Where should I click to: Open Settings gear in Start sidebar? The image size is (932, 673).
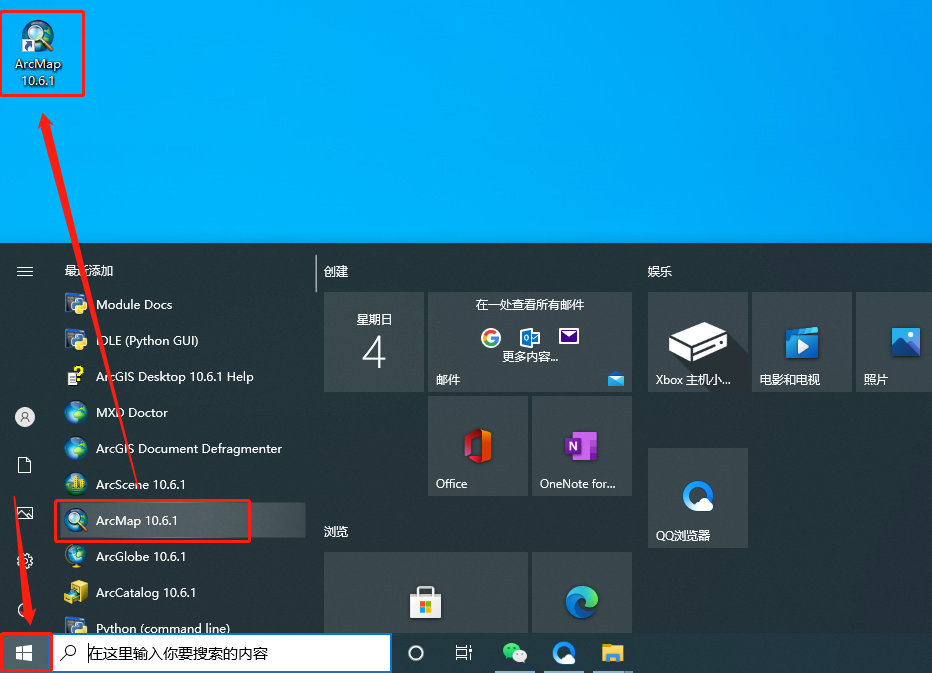[25, 561]
